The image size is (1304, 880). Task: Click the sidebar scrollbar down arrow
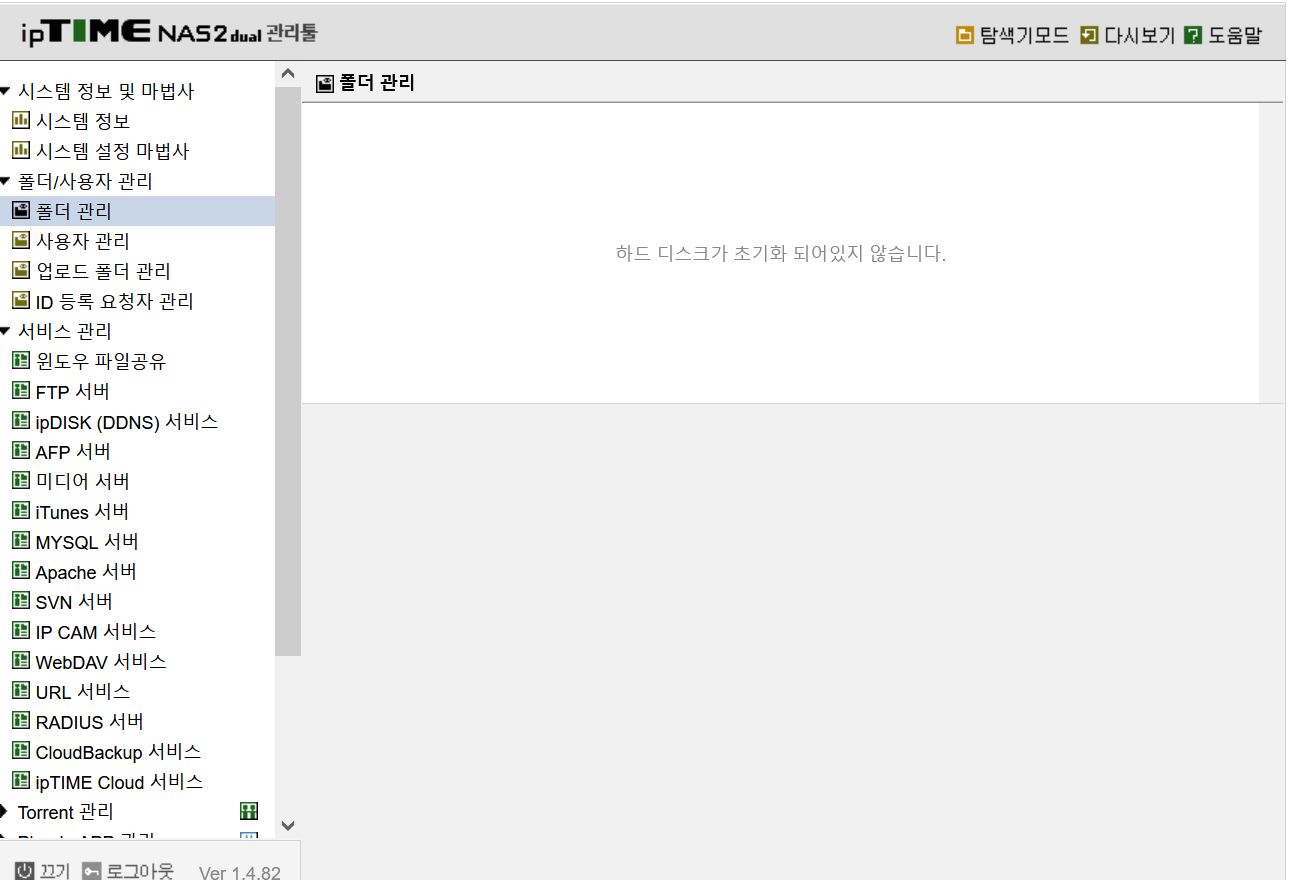point(288,826)
